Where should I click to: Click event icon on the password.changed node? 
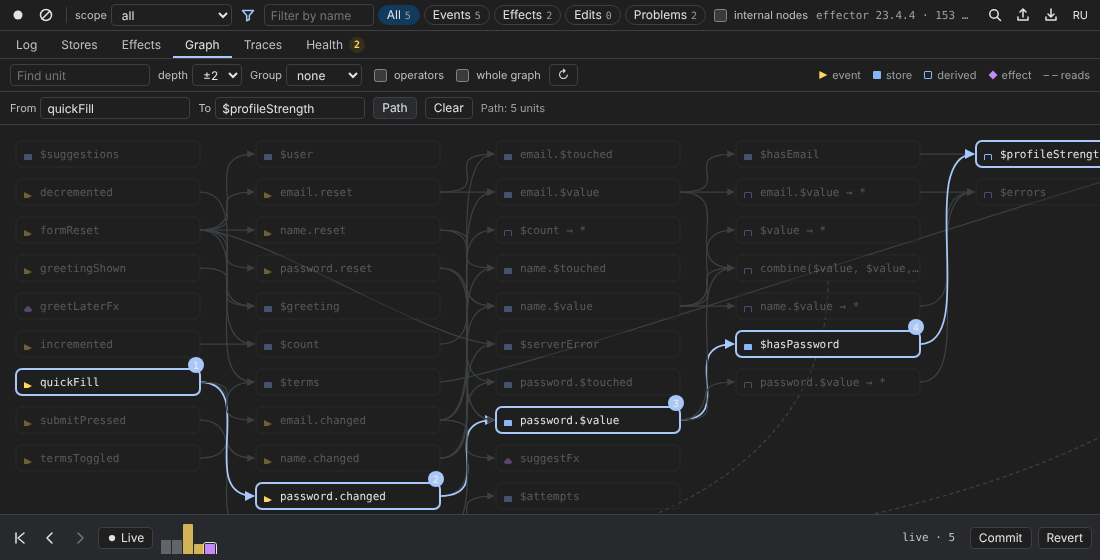tap(268, 498)
